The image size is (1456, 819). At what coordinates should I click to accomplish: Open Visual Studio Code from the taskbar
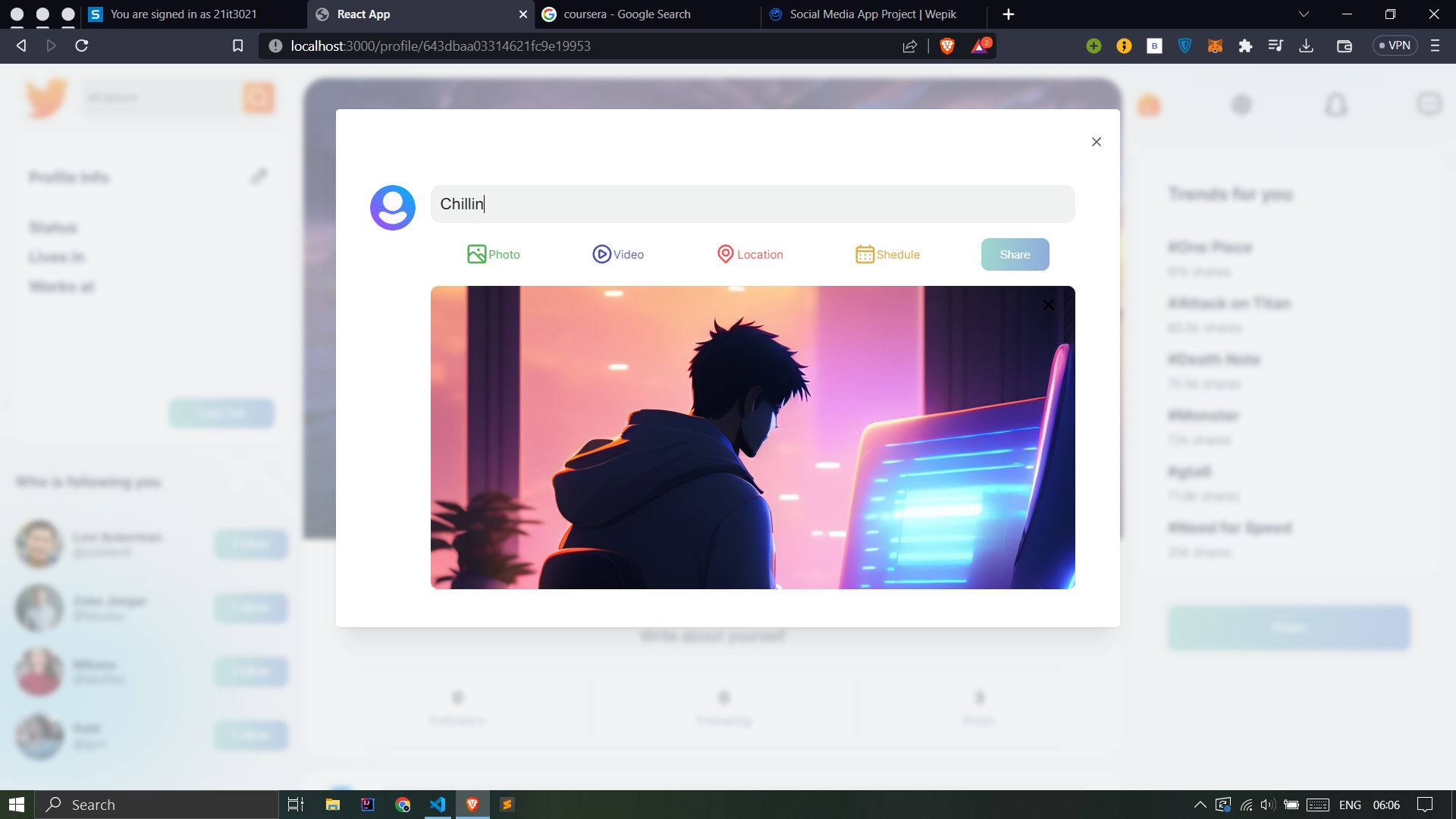438,805
